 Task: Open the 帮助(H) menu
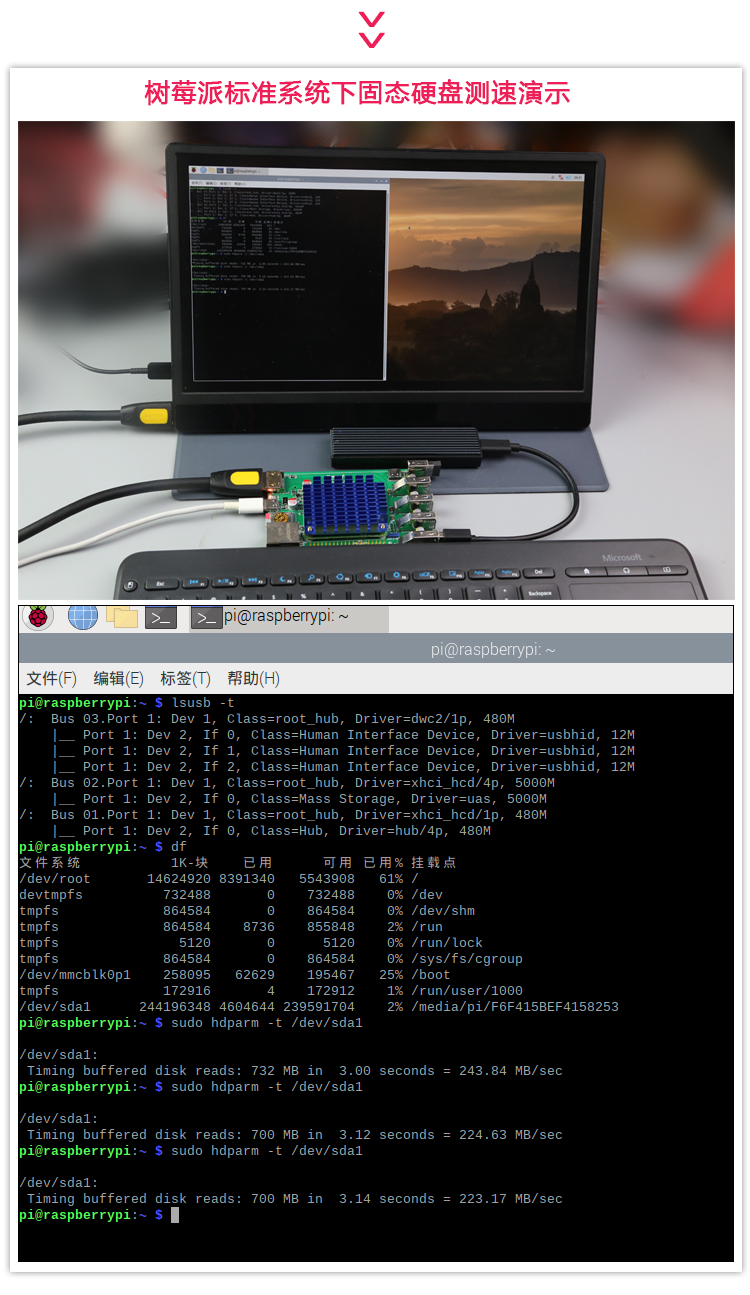(x=253, y=678)
